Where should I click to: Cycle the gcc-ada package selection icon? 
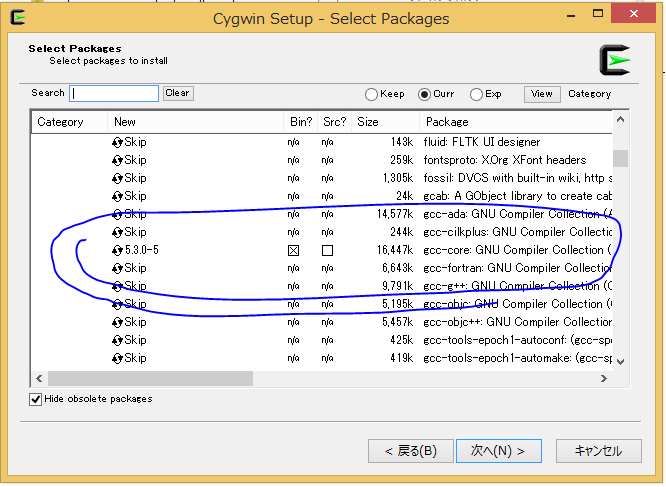pyautogui.click(x=117, y=214)
